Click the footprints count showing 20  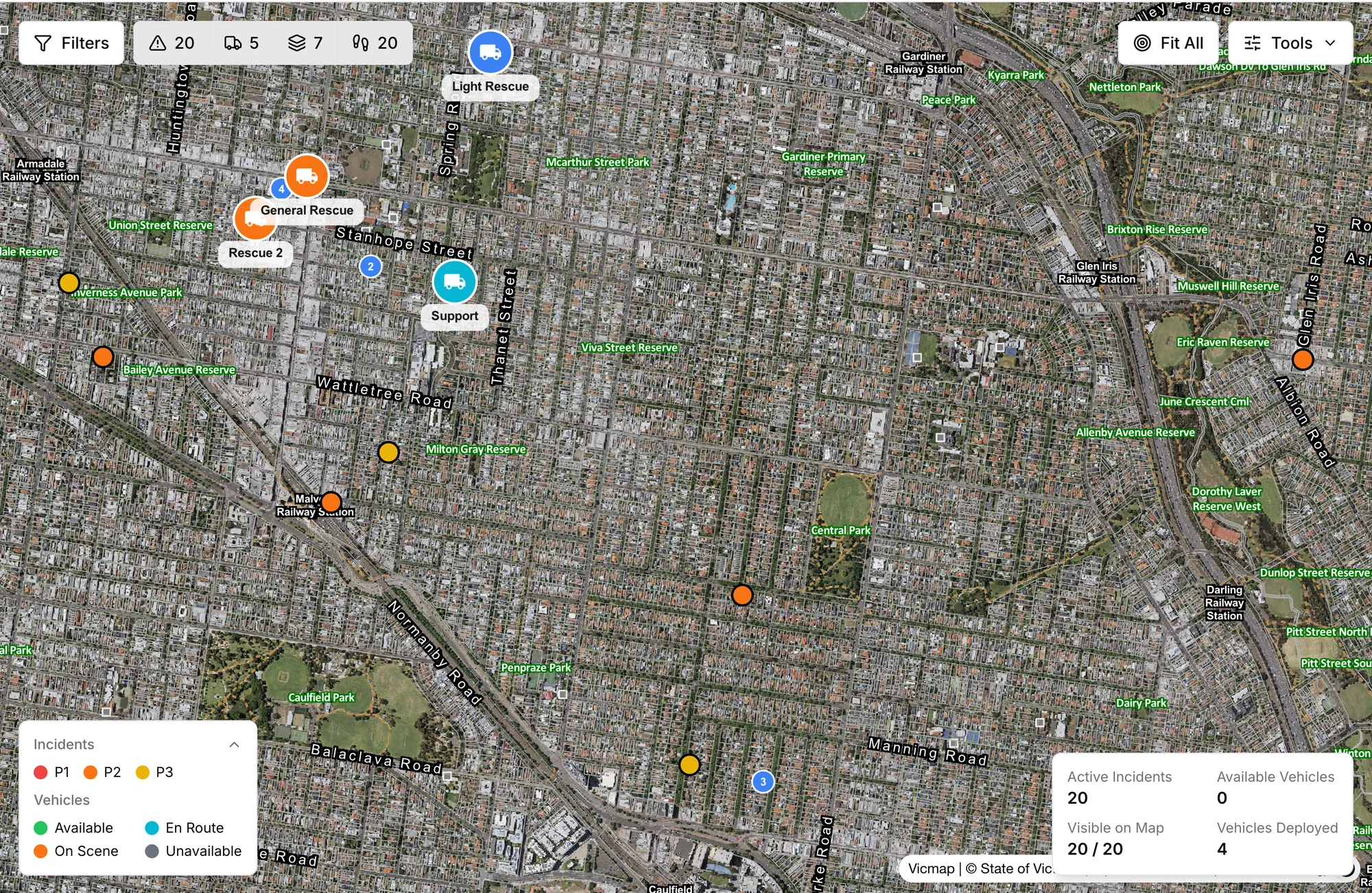(x=375, y=43)
